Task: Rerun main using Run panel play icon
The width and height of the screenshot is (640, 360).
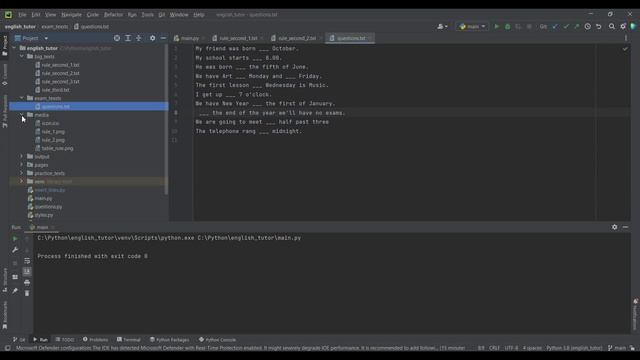Action: coord(15,238)
